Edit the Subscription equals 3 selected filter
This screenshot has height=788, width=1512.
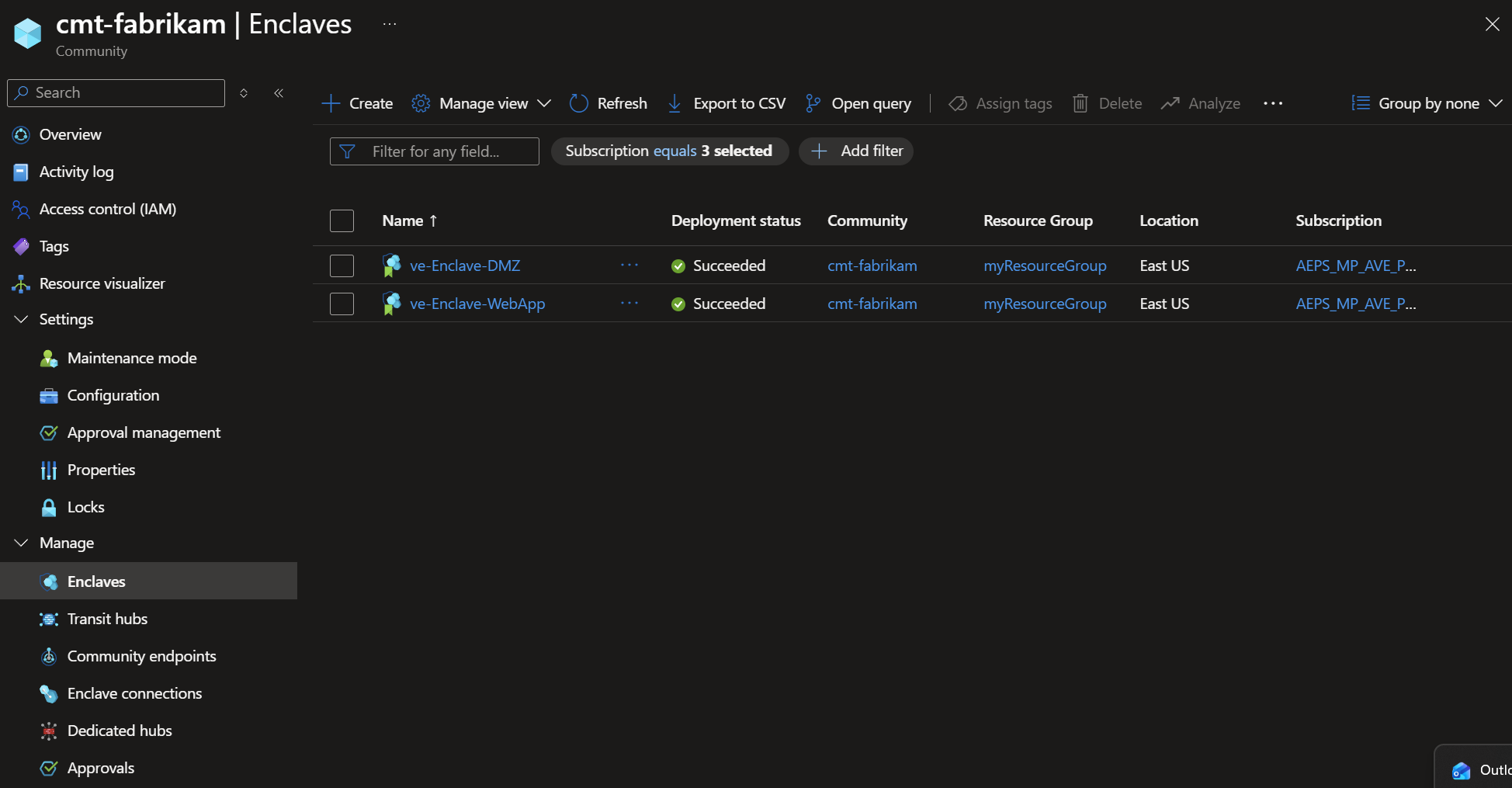[x=670, y=151]
